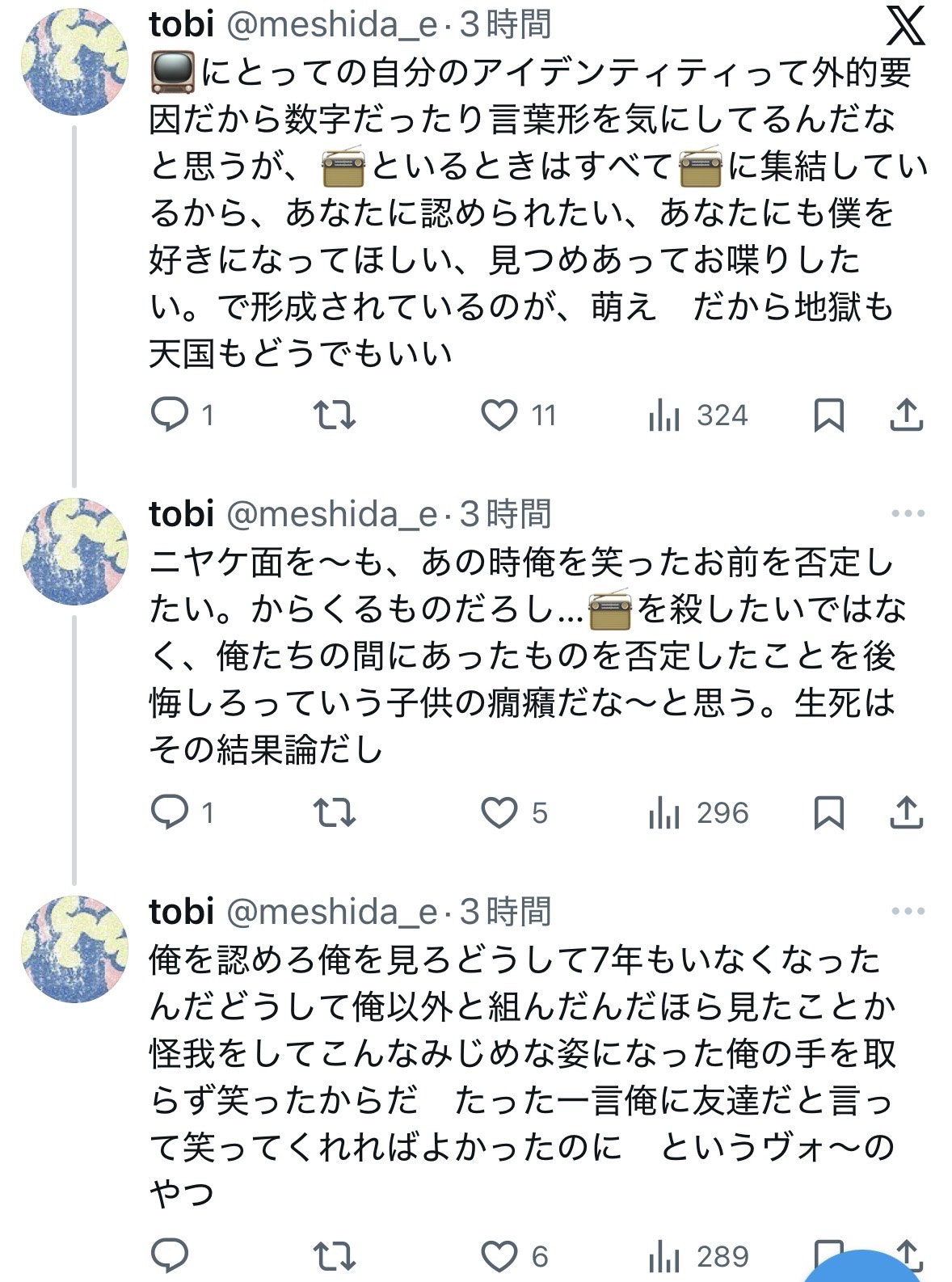
Task: Open @meshida_e handle on the second tweet
Action: tap(332, 514)
